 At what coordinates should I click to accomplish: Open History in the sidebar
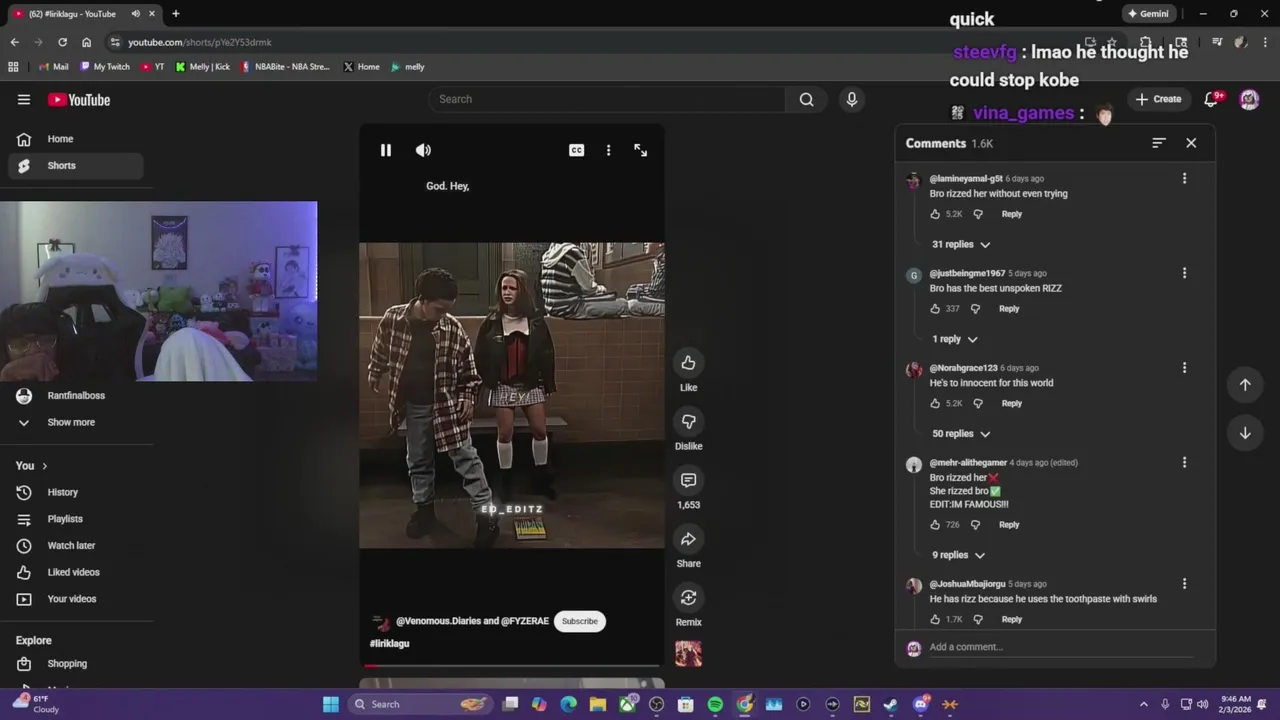(76, 492)
